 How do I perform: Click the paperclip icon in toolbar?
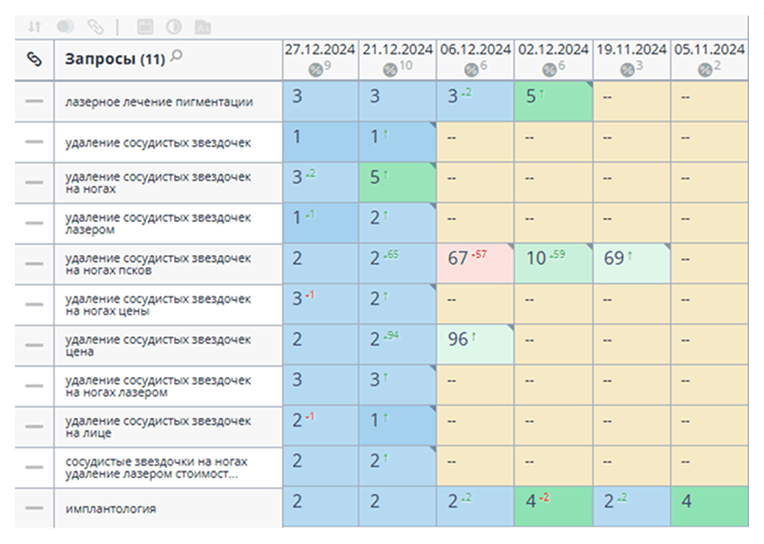(x=96, y=26)
